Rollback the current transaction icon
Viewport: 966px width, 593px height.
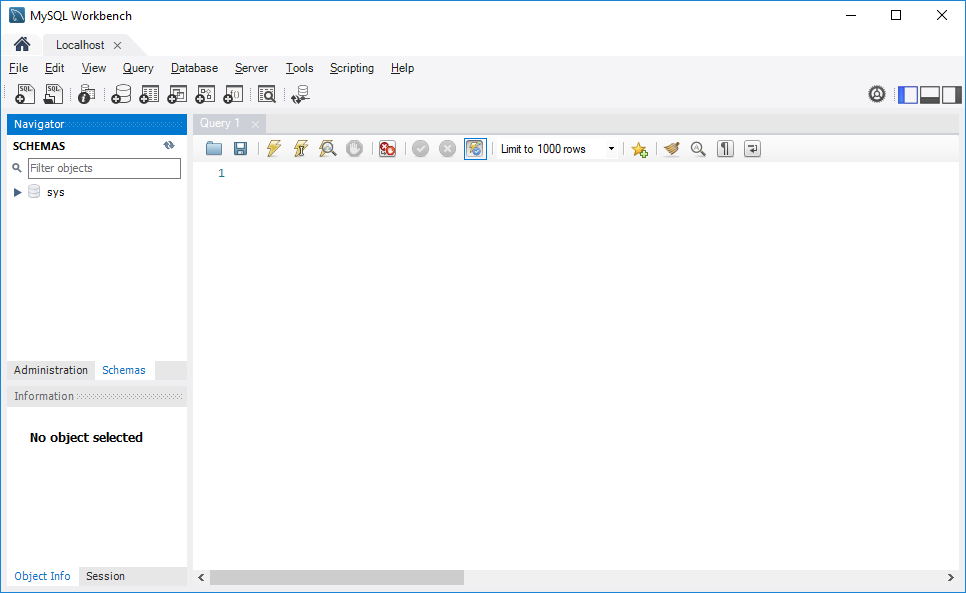click(447, 148)
